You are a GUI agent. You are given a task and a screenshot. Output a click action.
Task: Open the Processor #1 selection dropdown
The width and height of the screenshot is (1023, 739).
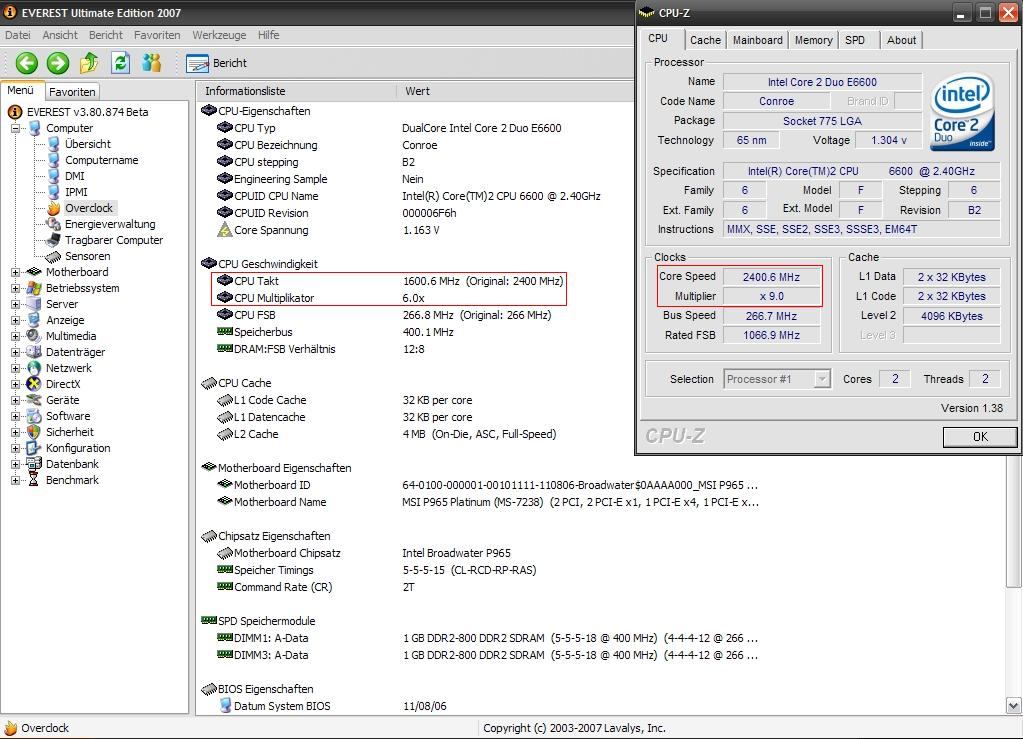[x=776, y=379]
